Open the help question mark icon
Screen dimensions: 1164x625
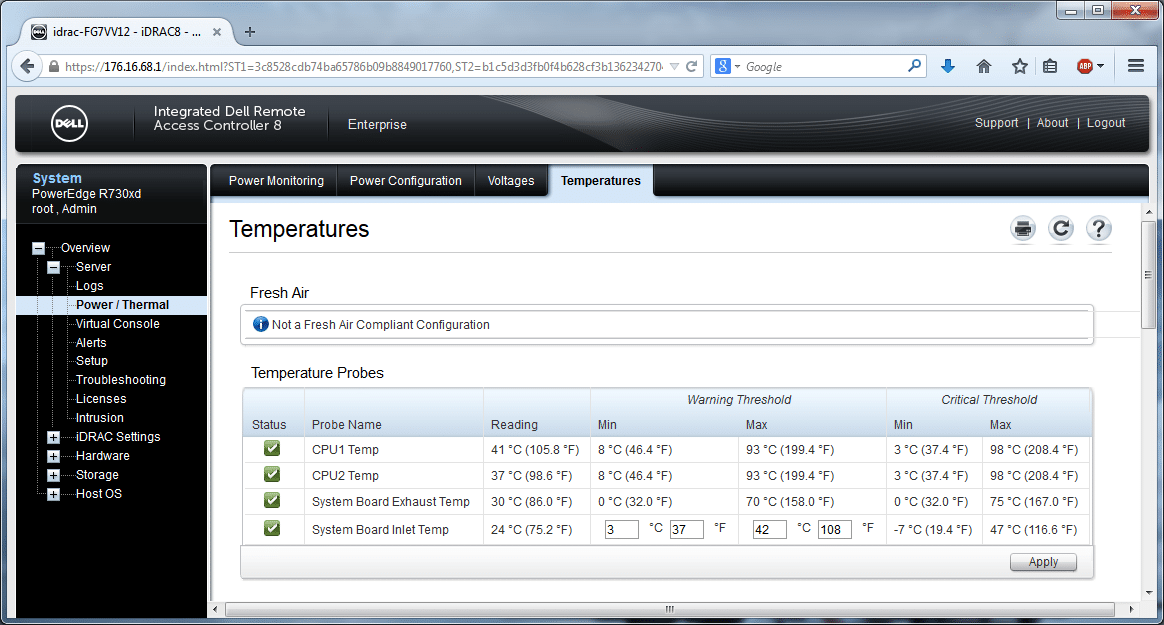click(x=1099, y=229)
